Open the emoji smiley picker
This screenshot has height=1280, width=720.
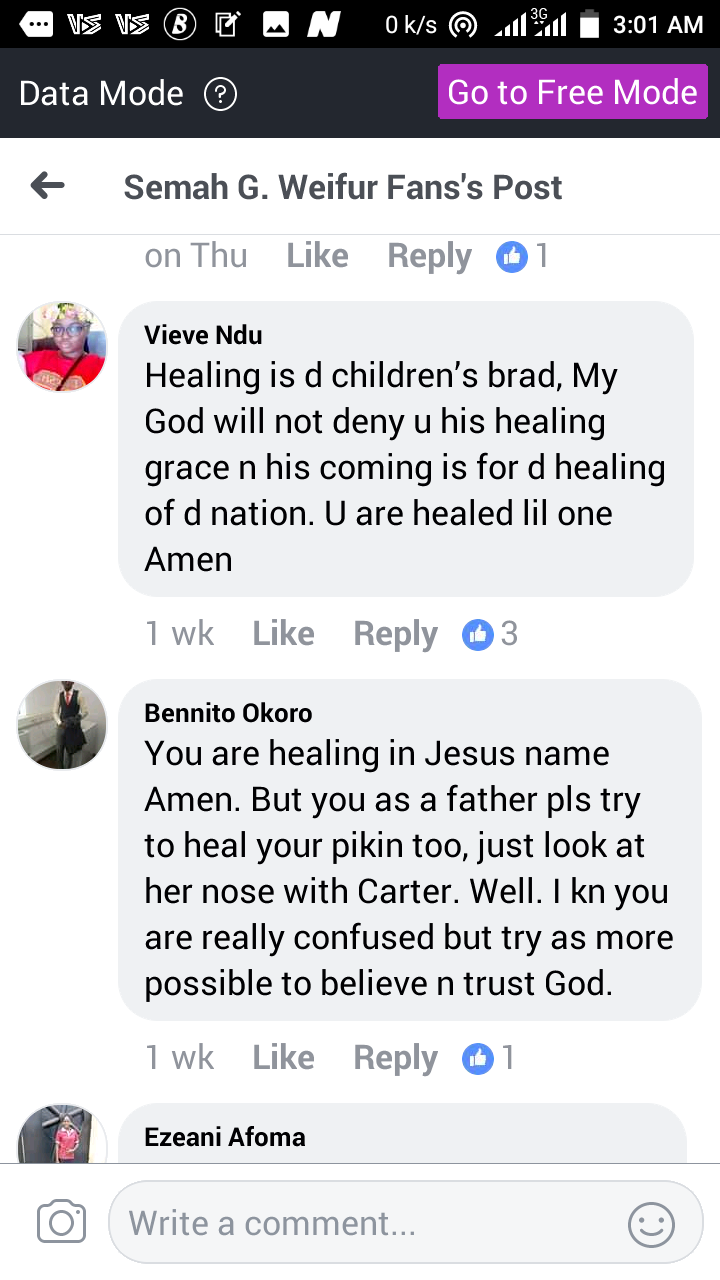(x=651, y=1223)
